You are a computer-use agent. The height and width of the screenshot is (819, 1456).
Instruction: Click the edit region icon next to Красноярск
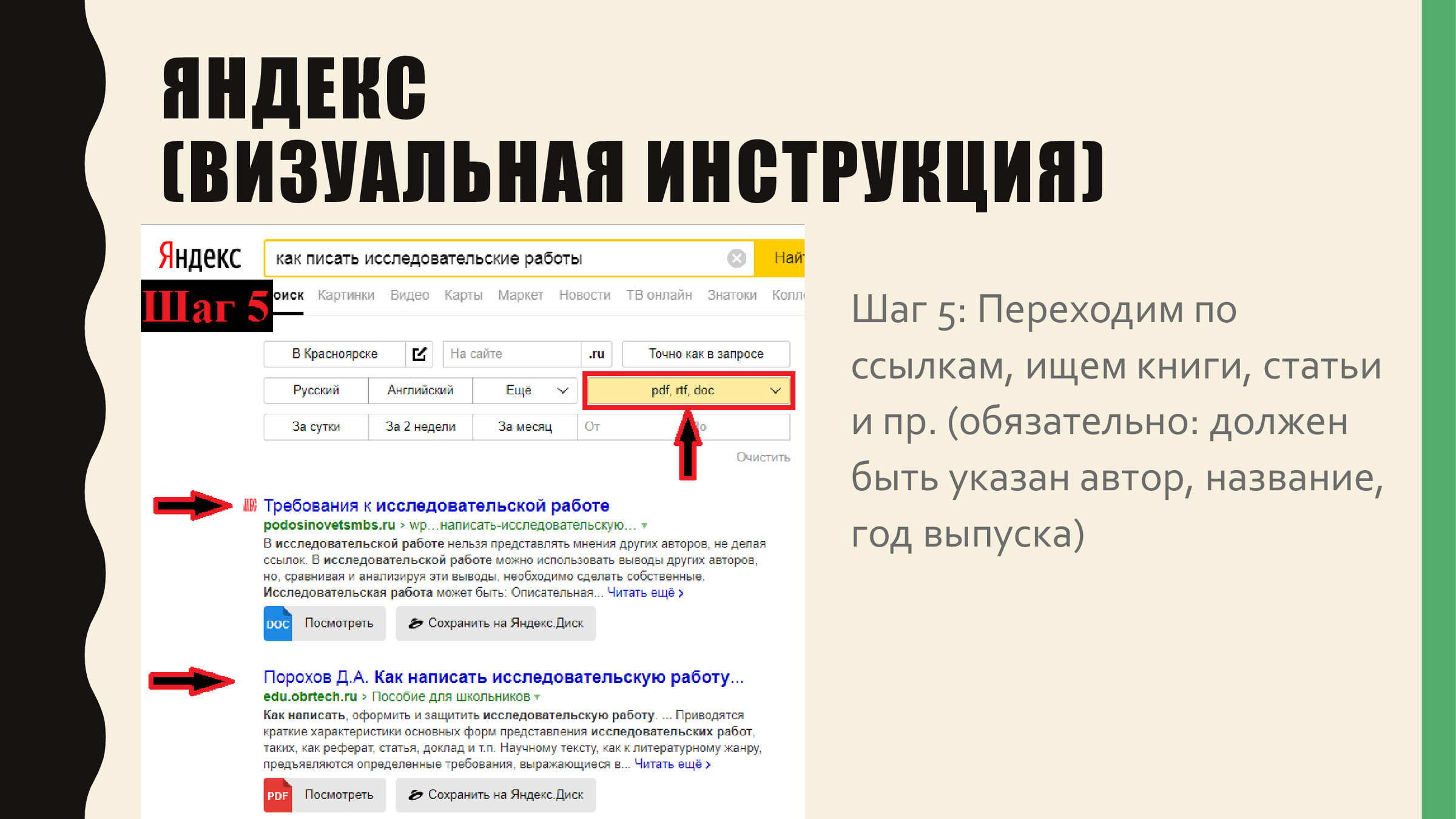(419, 354)
